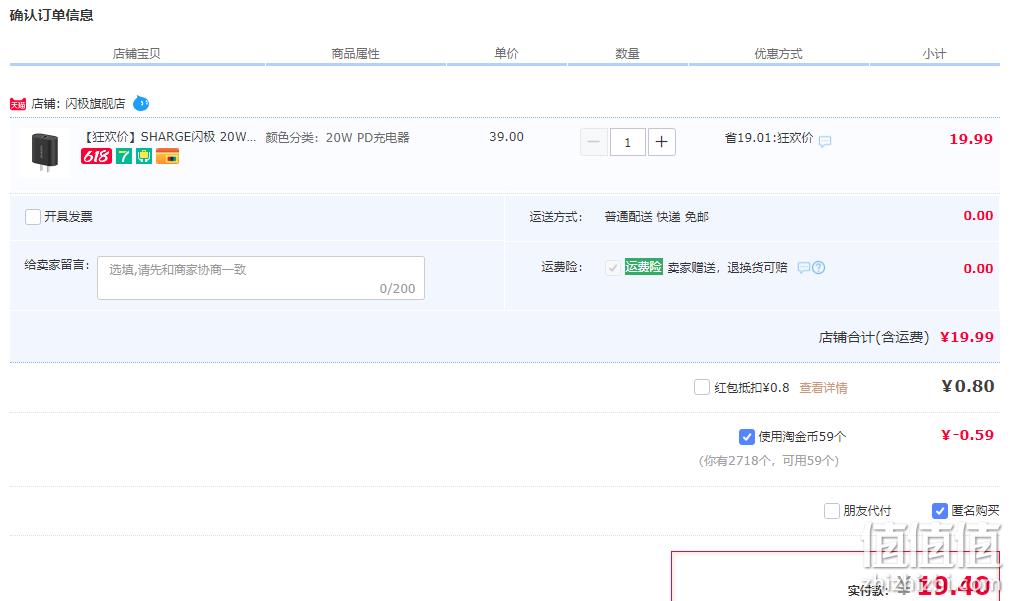The image size is (1011, 601).
Task: Click the SHARGE charger product thumbnail
Action: [44, 152]
